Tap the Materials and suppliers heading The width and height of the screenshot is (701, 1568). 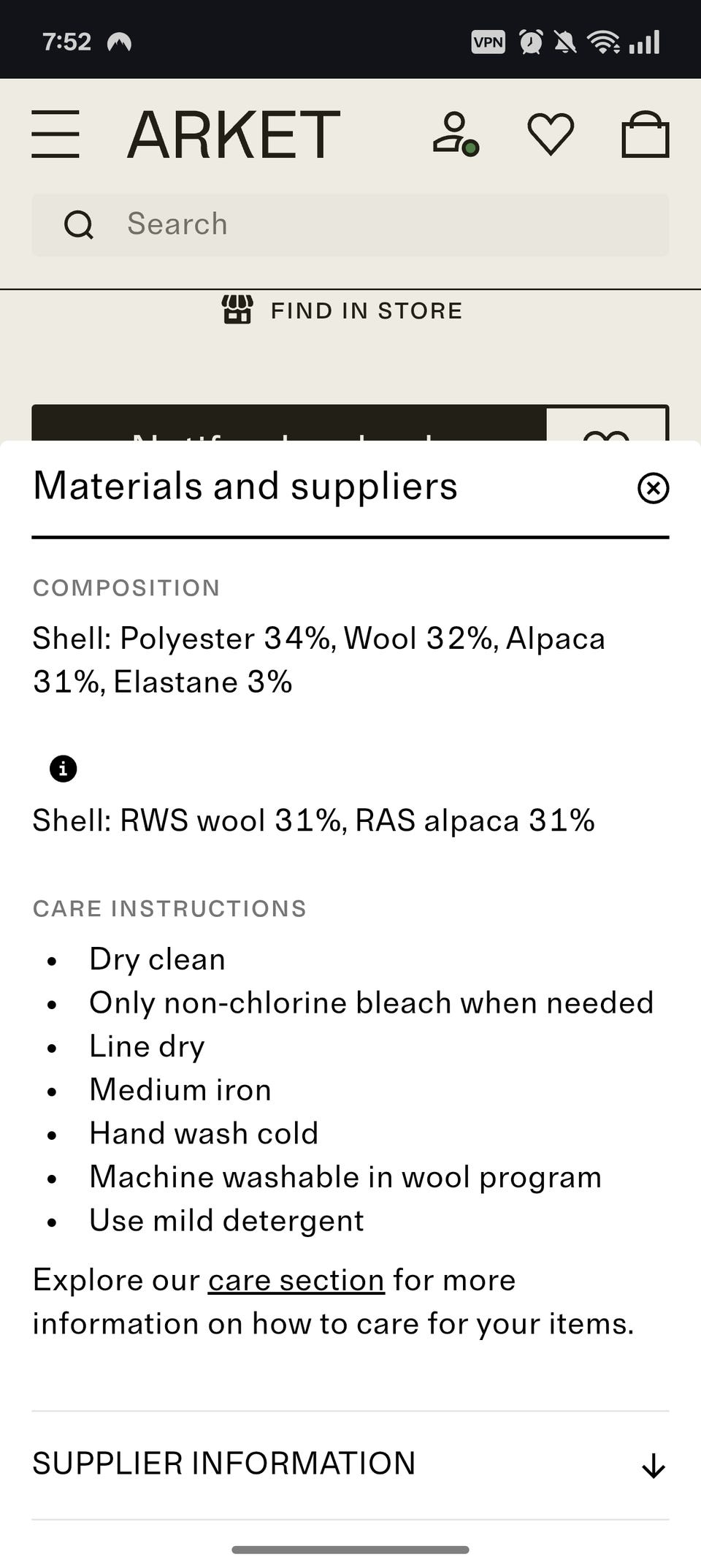pos(245,487)
